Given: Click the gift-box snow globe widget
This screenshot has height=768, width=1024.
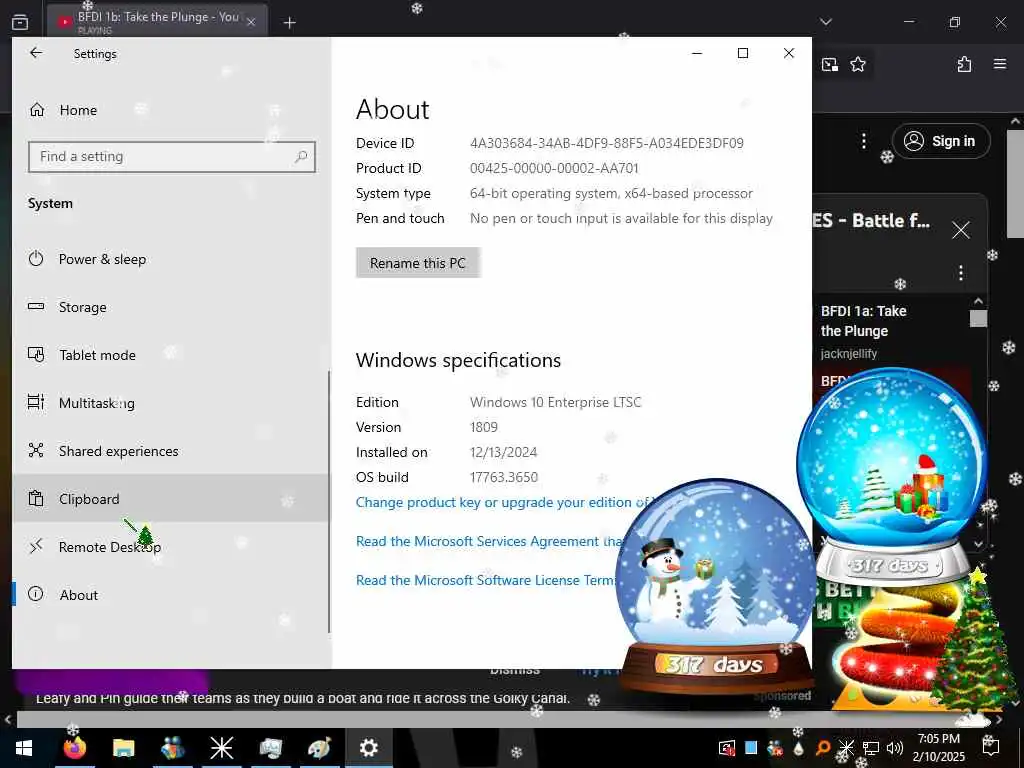Looking at the screenshot, I should (x=892, y=475).
